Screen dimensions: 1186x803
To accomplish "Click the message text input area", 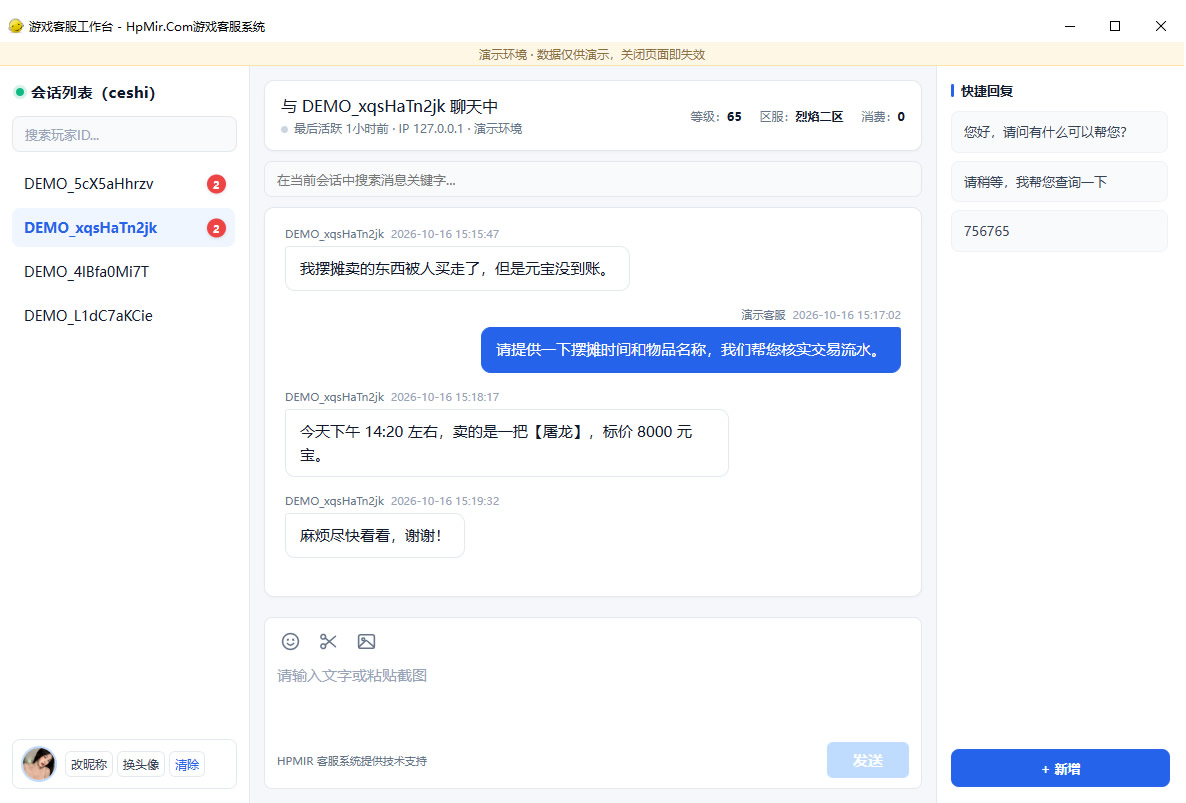I will (x=593, y=696).
